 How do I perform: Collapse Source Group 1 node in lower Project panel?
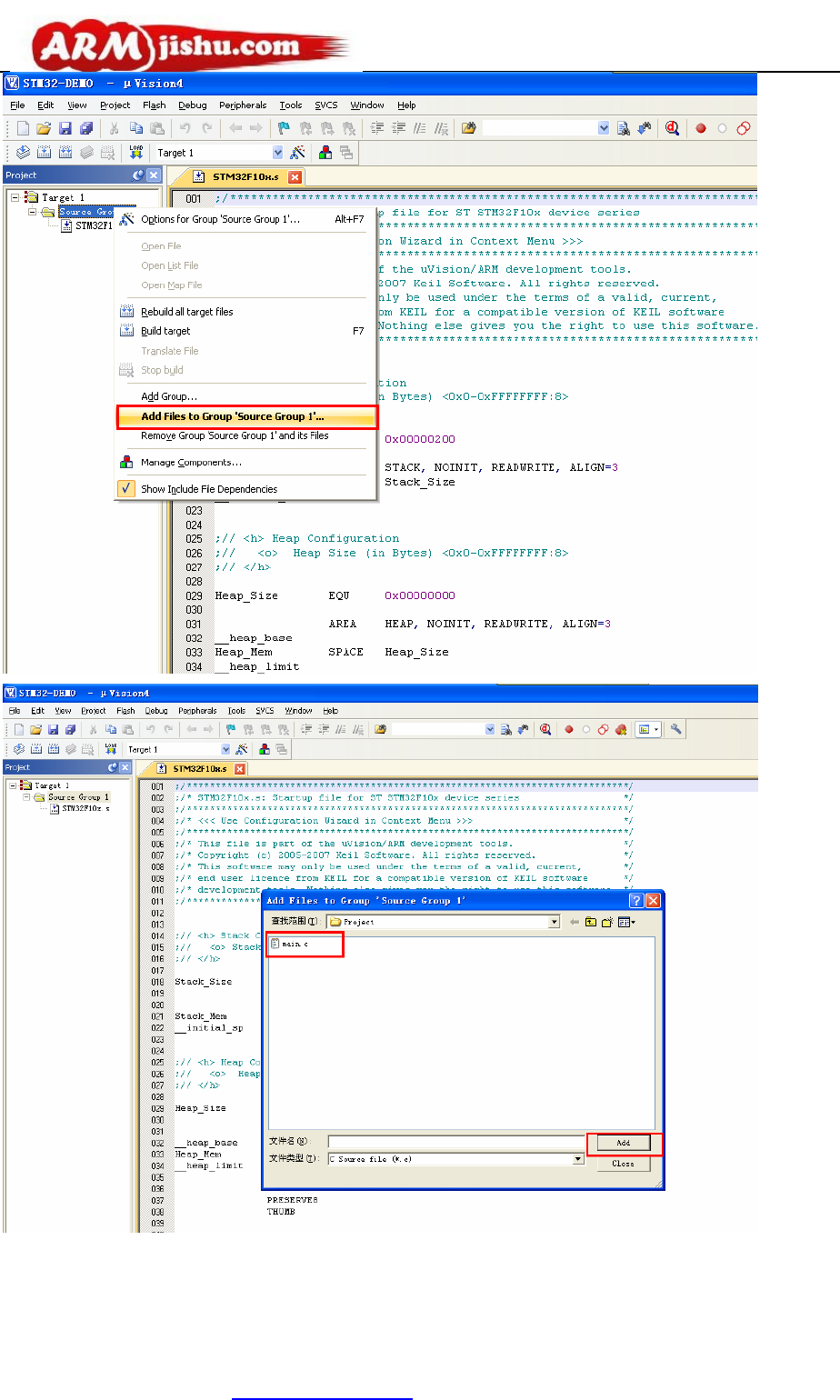pyautogui.click(x=27, y=797)
